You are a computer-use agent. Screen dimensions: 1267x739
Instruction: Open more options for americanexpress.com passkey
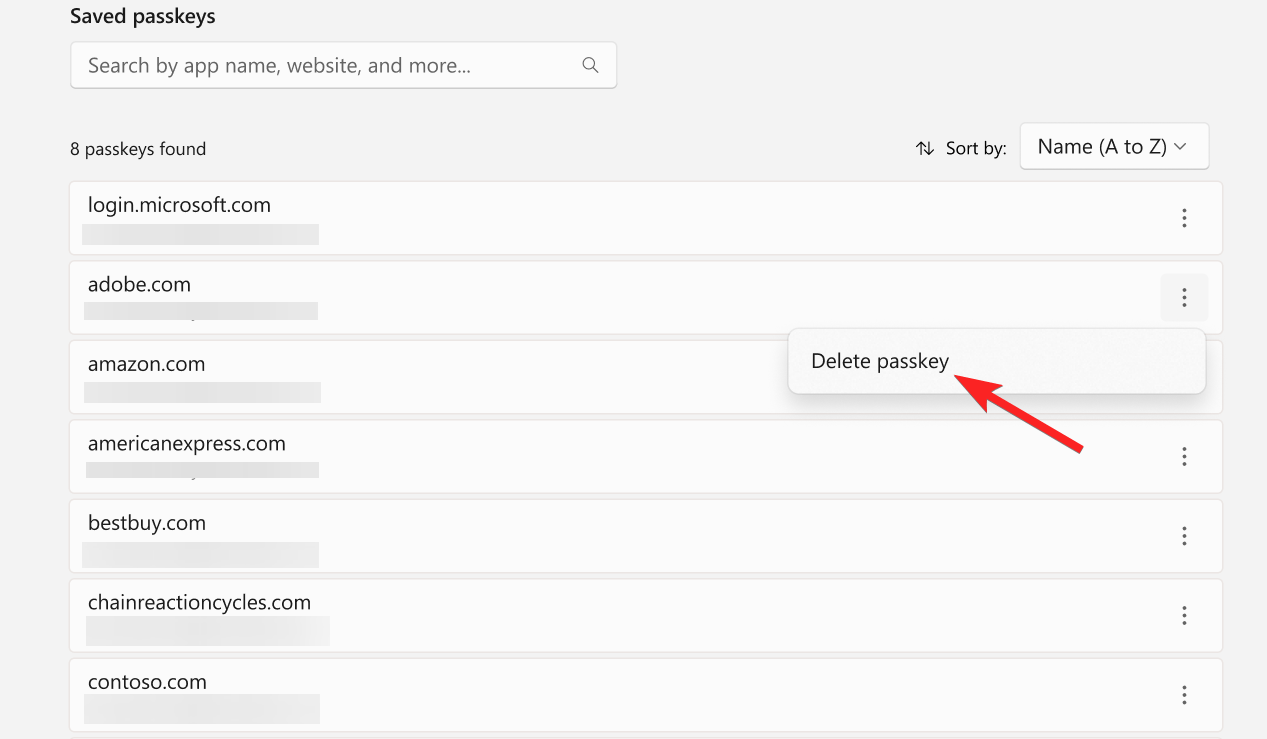click(1184, 456)
